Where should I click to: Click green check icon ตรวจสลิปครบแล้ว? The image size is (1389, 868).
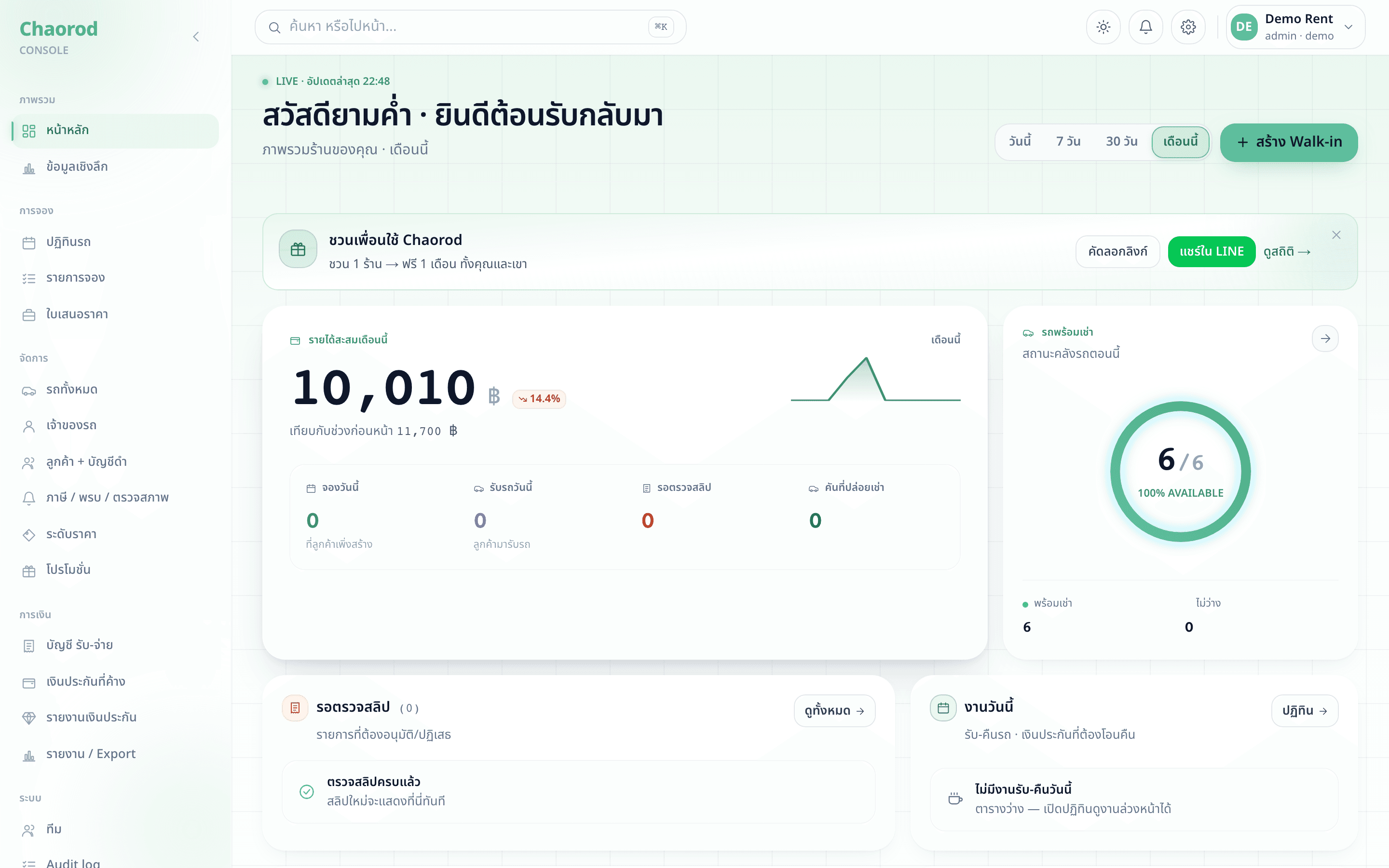(307, 792)
